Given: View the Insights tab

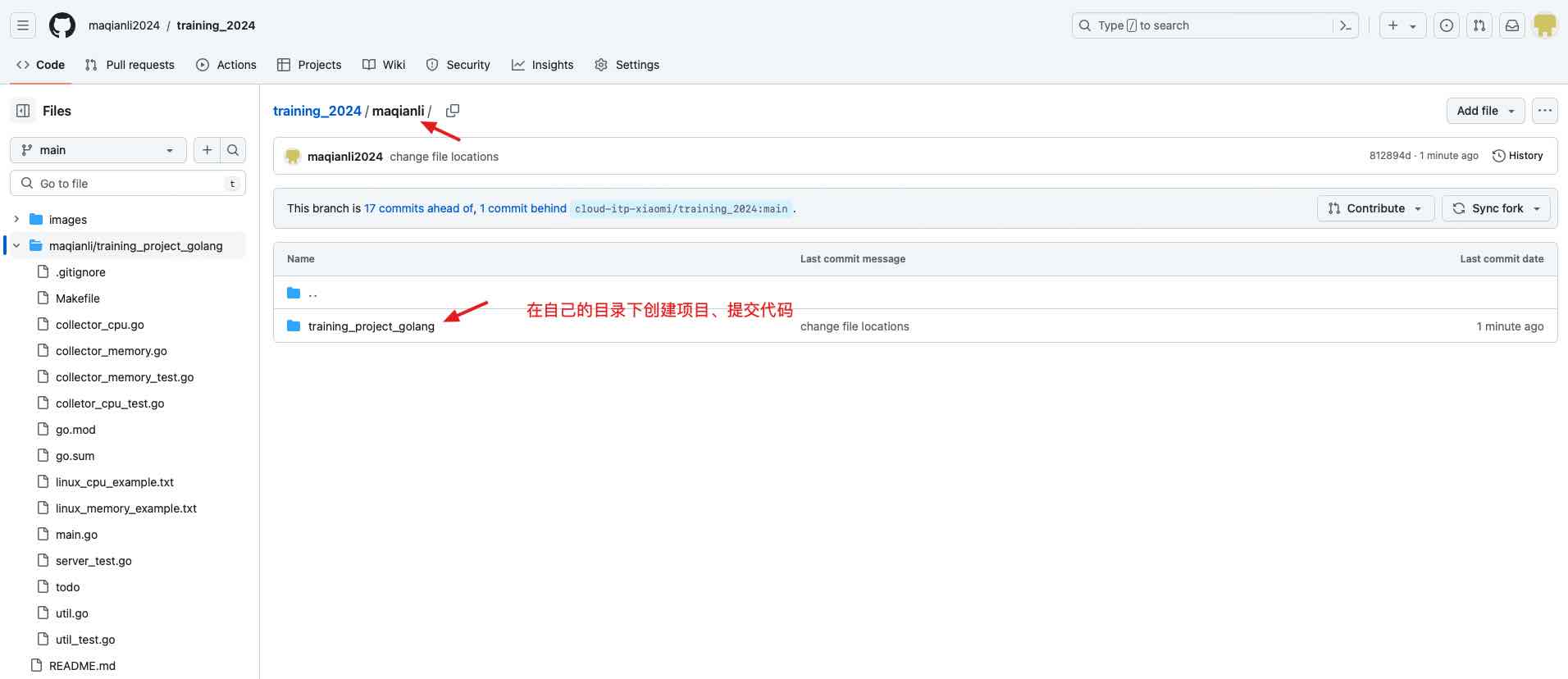Looking at the screenshot, I should click(x=542, y=65).
